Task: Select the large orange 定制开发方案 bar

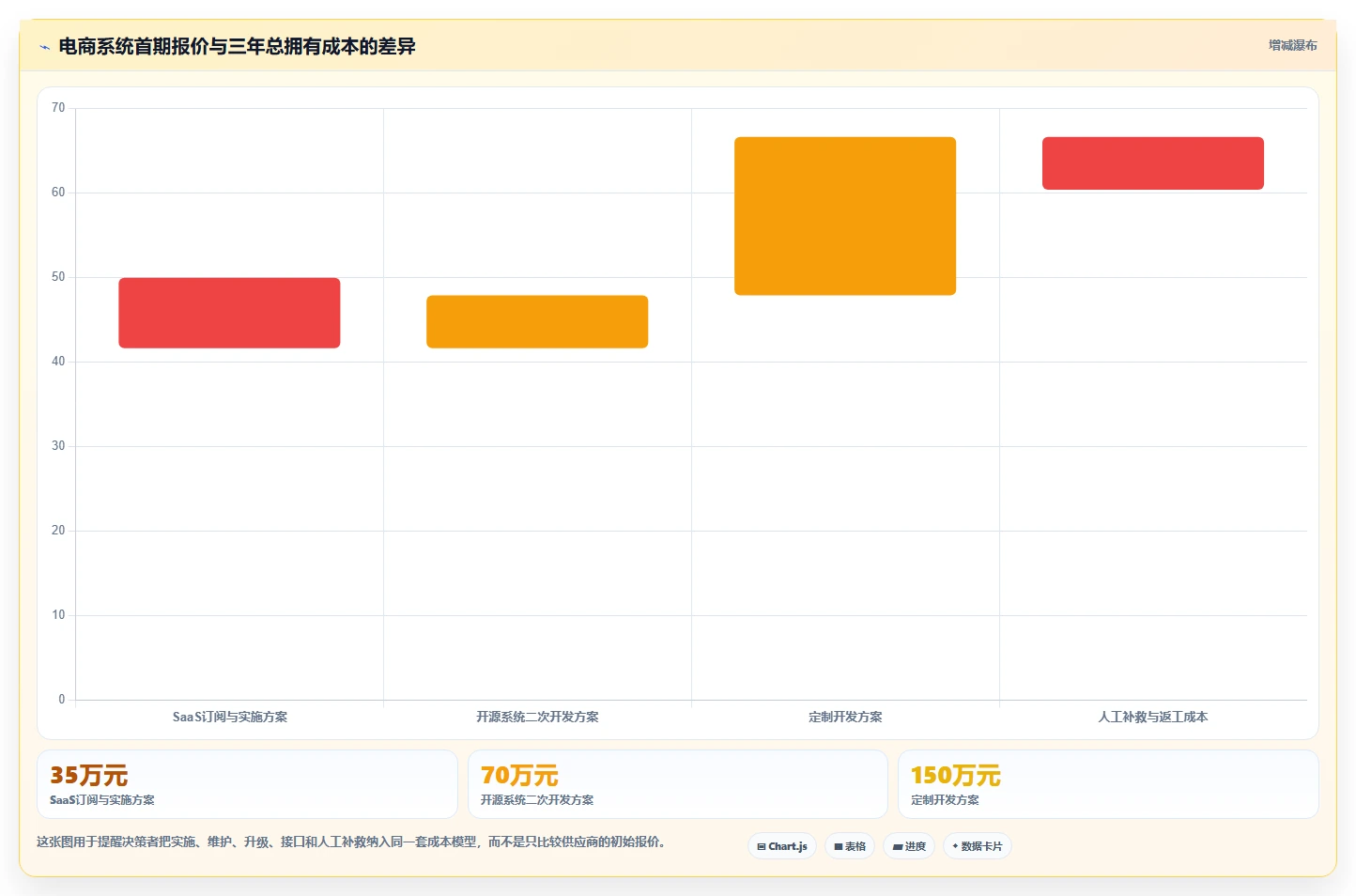Action: point(845,216)
